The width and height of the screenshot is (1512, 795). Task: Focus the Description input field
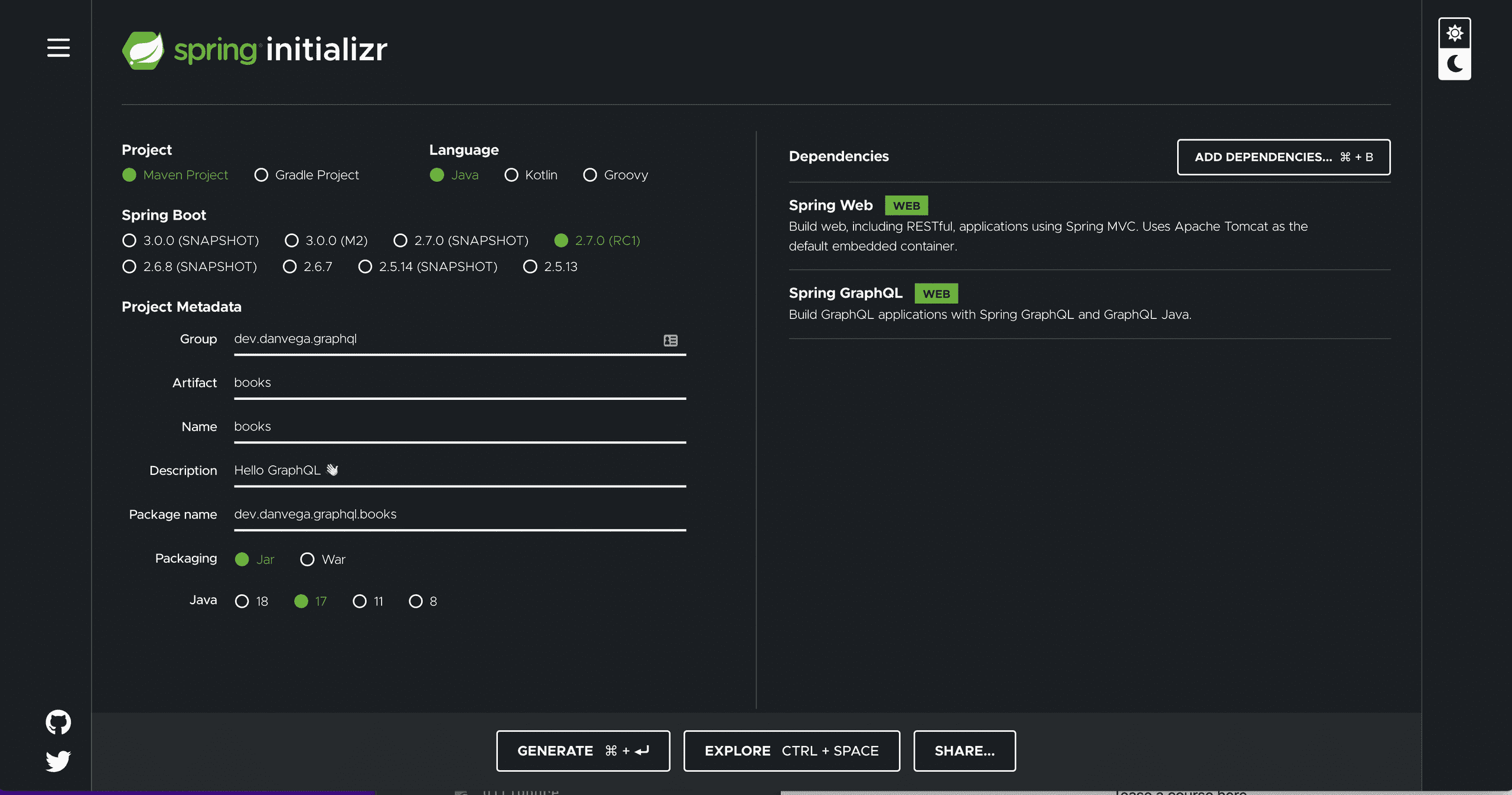(460, 471)
